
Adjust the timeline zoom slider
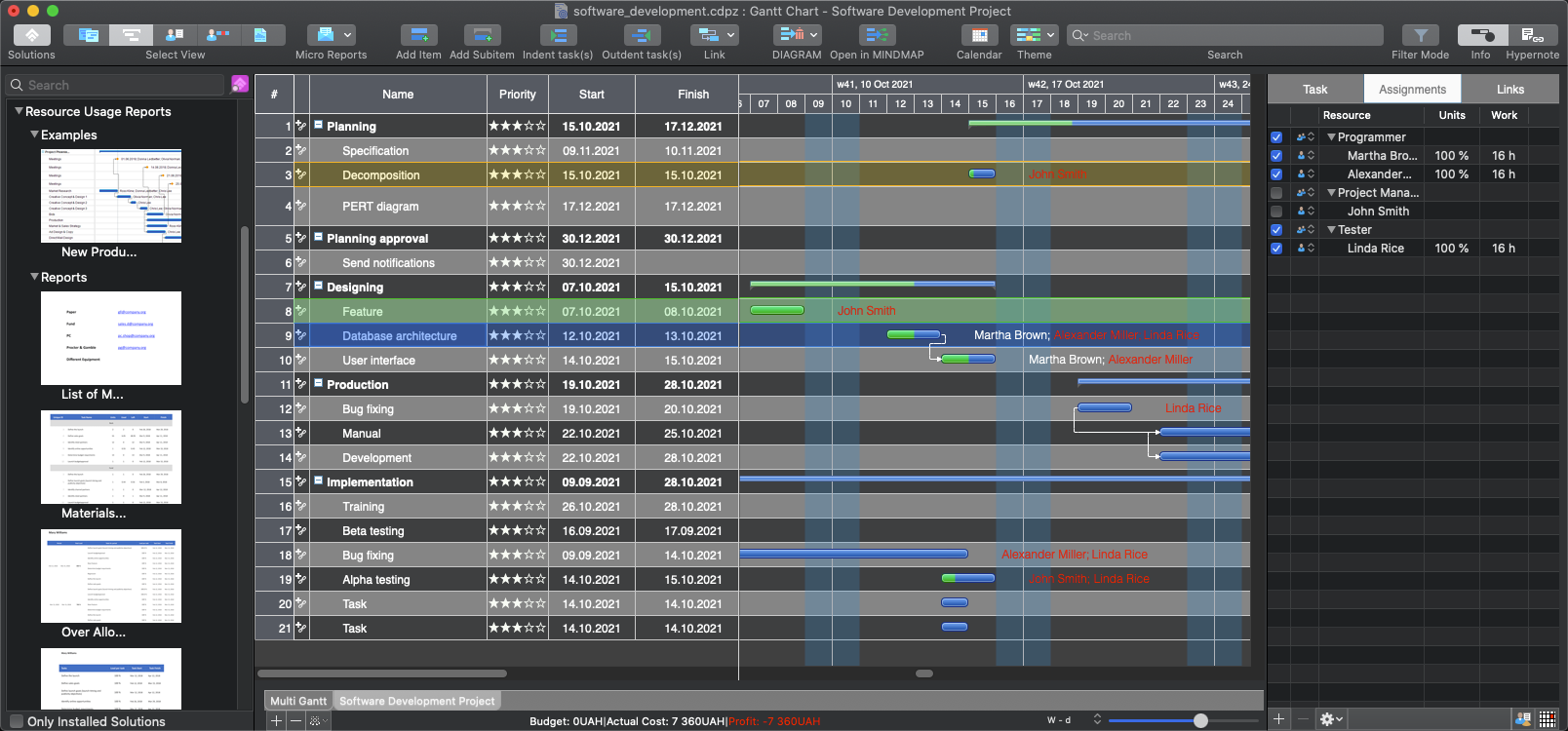click(1200, 720)
